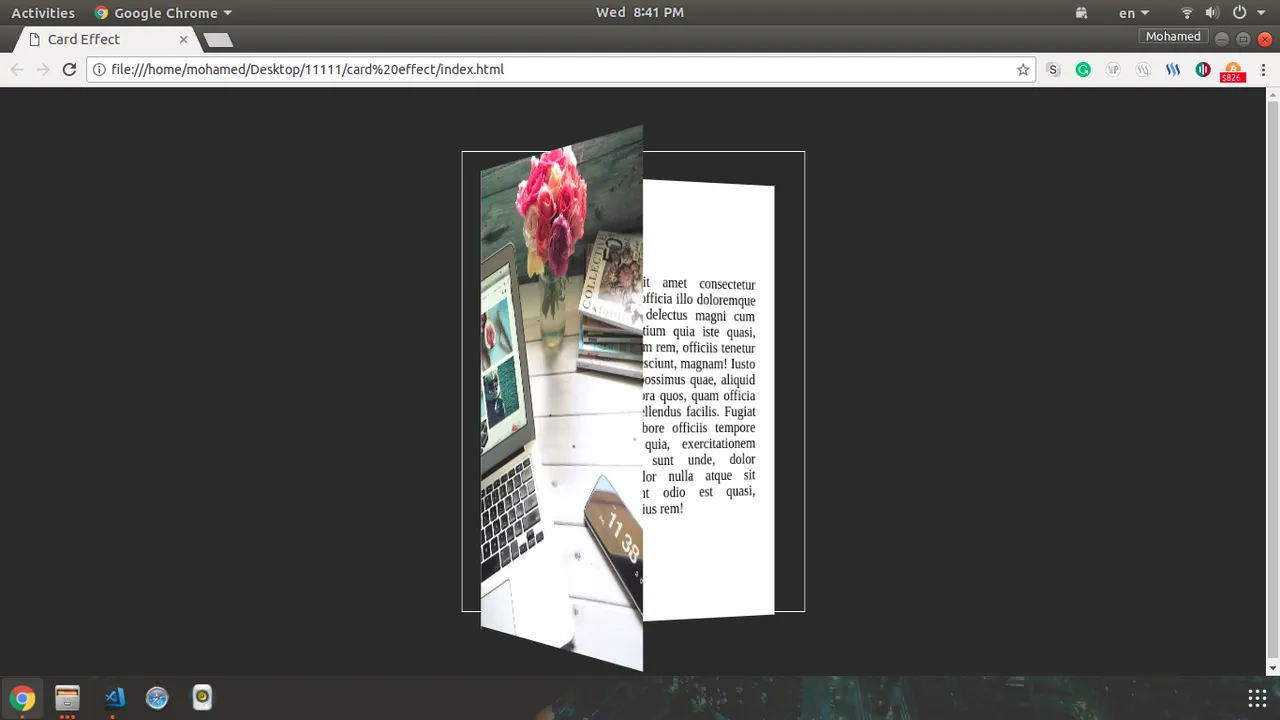Image resolution: width=1280 pixels, height=720 pixels.
Task: Click the words 'amet consectetur' in the card
Action: (x=708, y=284)
